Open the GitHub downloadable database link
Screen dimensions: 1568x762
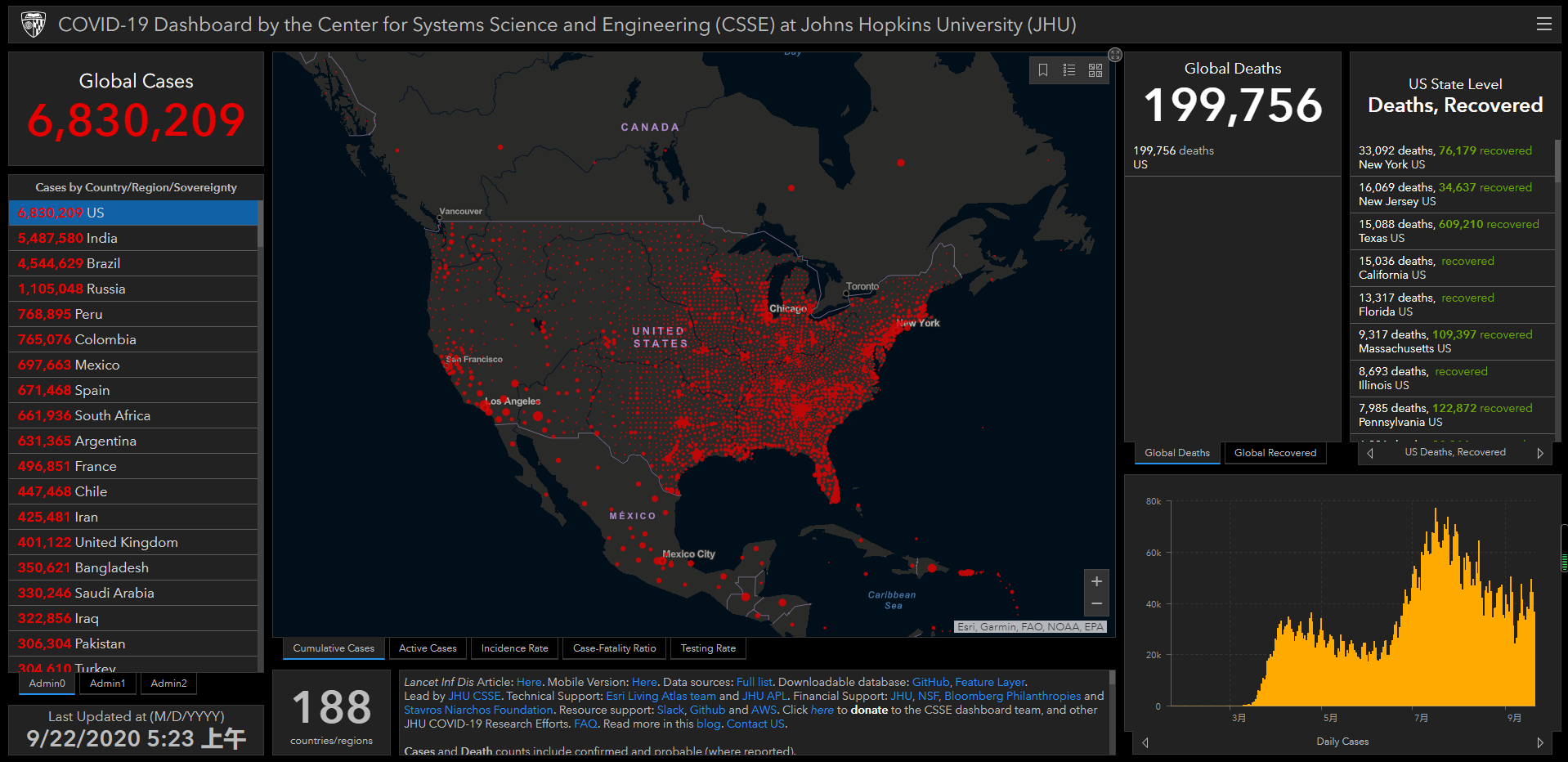931,682
